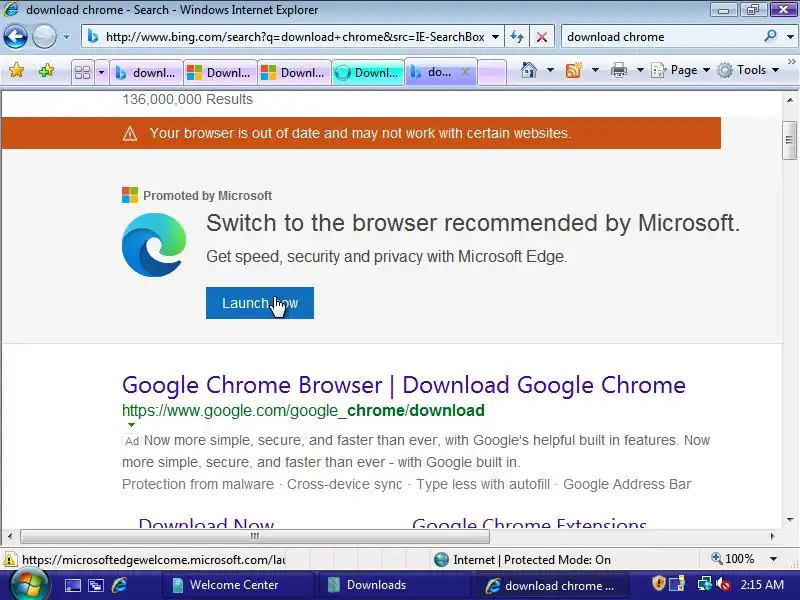Click the flag-colored tray icon beside the shield

677,583
